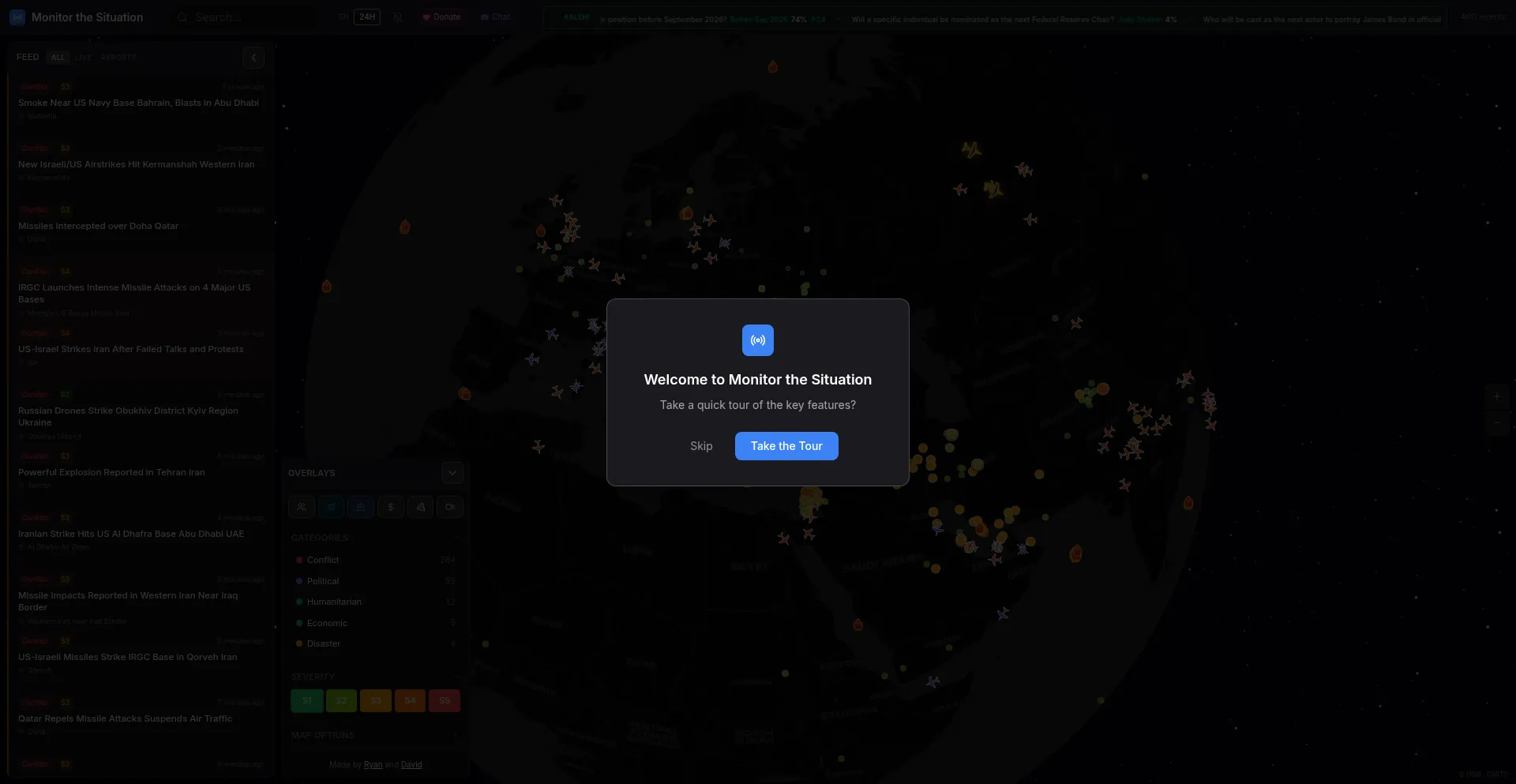The height and width of the screenshot is (784, 1516).
Task: Toggle the S5 severity filter
Action: 445,700
